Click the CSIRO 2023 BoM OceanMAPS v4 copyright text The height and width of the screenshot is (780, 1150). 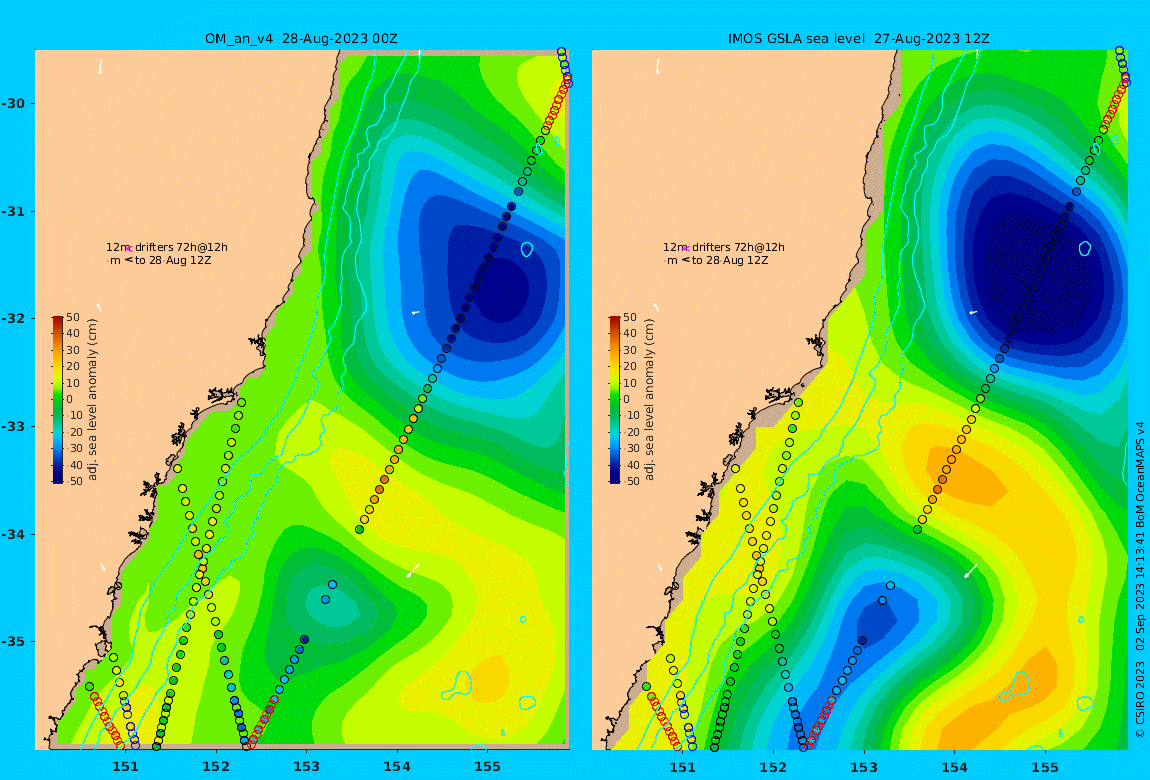click(1140, 579)
